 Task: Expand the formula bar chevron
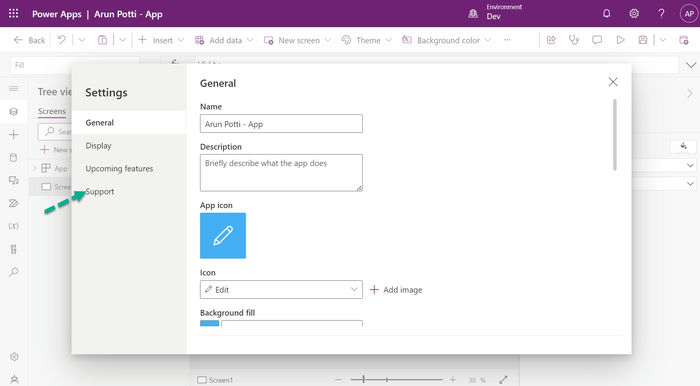691,65
